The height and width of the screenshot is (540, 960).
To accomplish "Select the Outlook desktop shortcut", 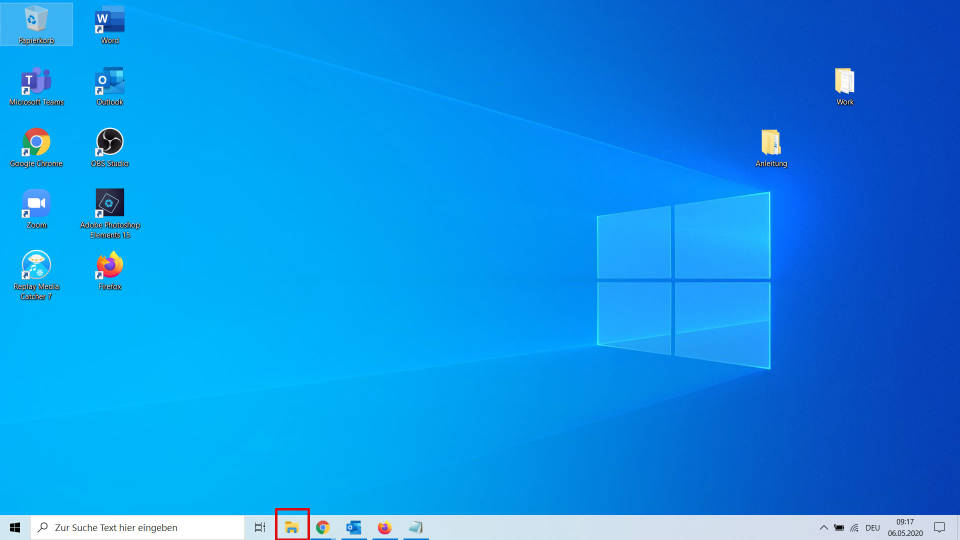I will point(109,82).
